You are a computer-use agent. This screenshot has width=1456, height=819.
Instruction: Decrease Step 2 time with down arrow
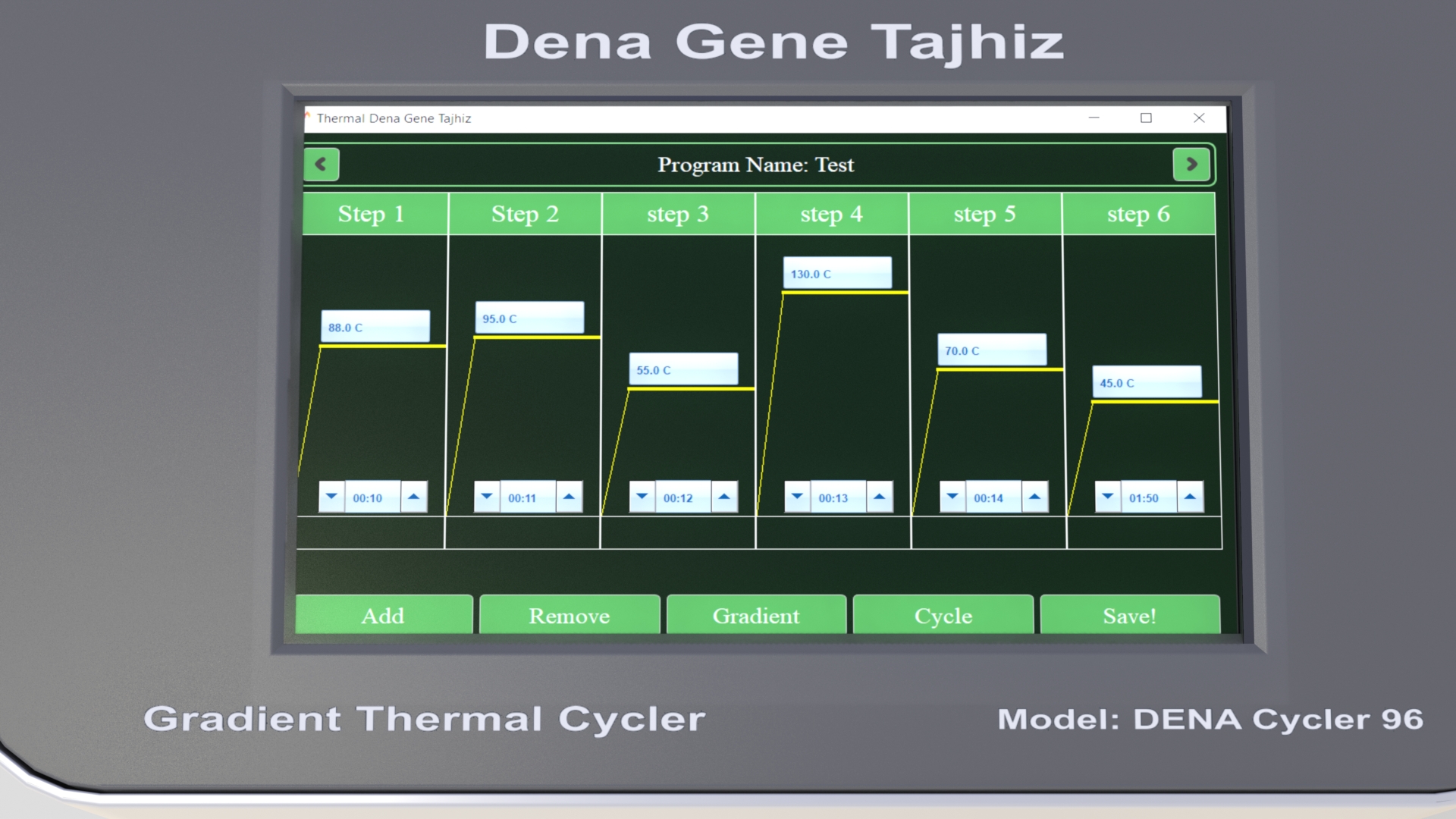click(487, 497)
